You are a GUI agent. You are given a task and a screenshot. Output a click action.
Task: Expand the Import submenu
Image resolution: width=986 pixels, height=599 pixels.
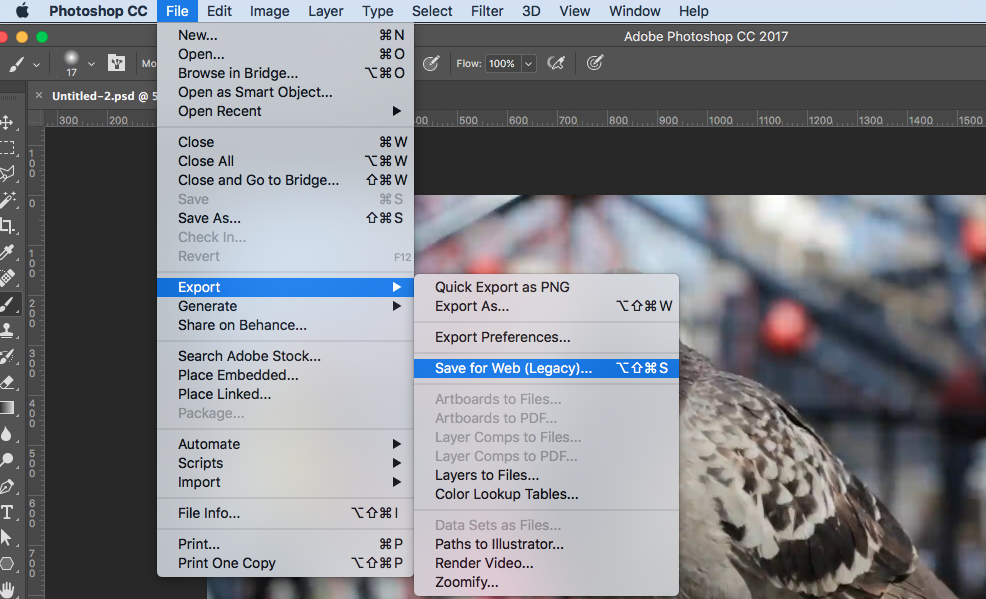[285, 482]
